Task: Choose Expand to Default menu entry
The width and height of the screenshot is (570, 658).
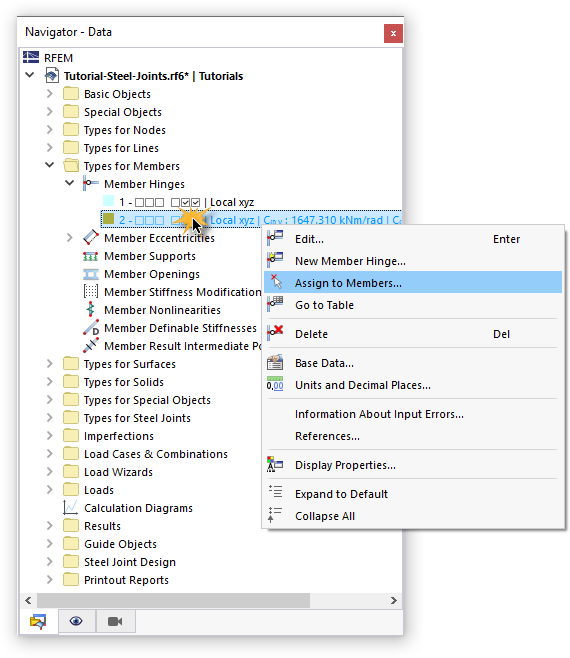Action: [x=413, y=494]
